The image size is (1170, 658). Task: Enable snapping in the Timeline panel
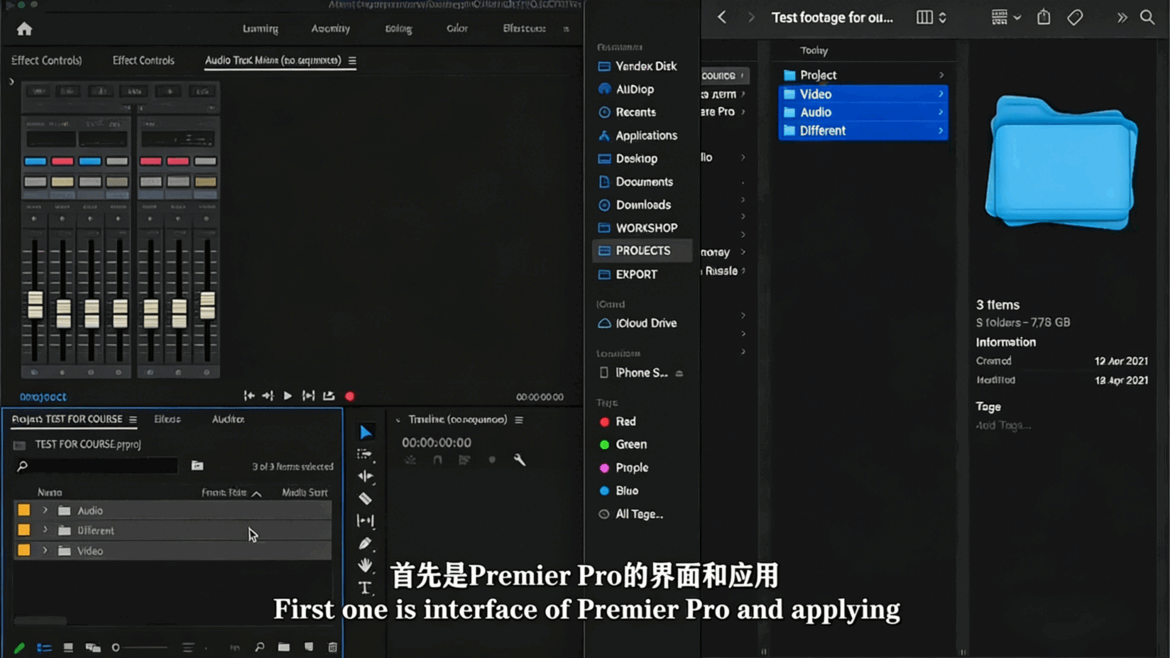[437, 459]
